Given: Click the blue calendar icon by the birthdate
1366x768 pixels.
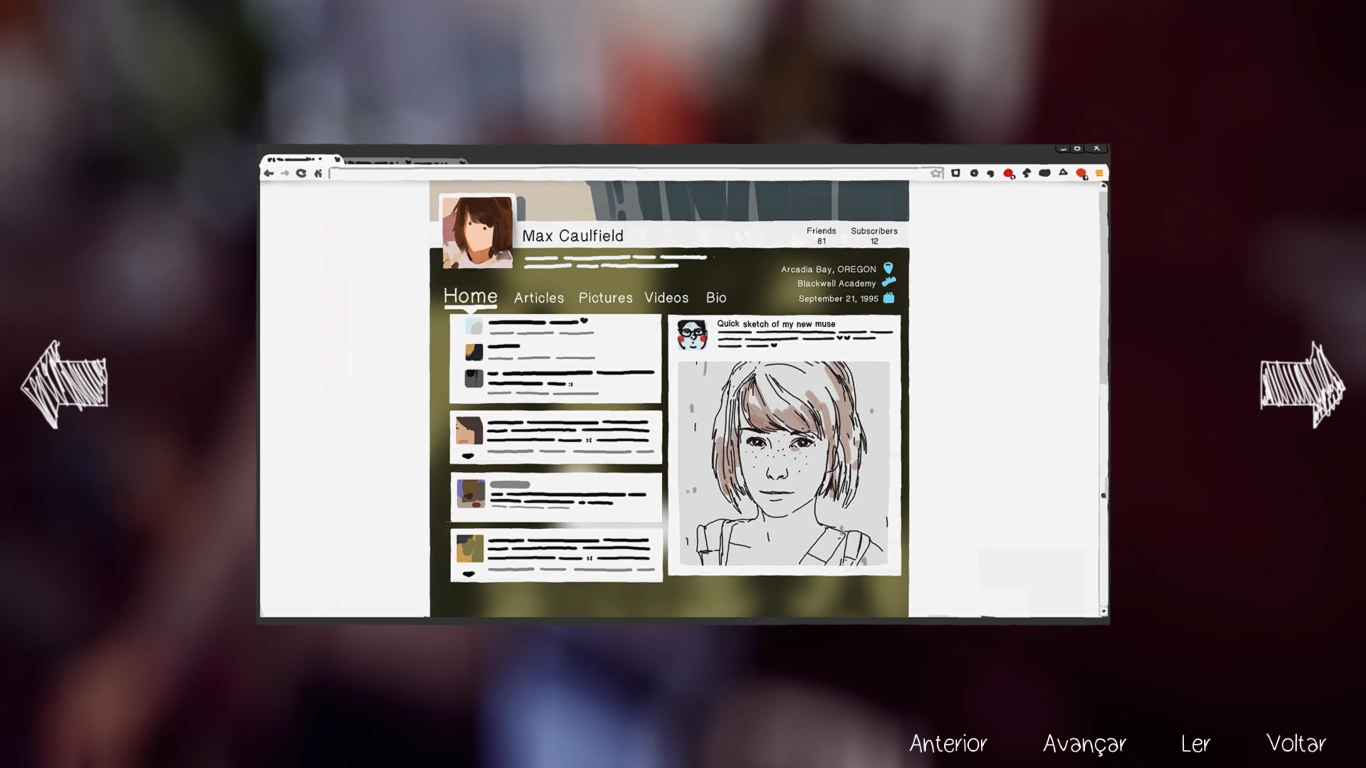Looking at the screenshot, I should click(x=888, y=298).
